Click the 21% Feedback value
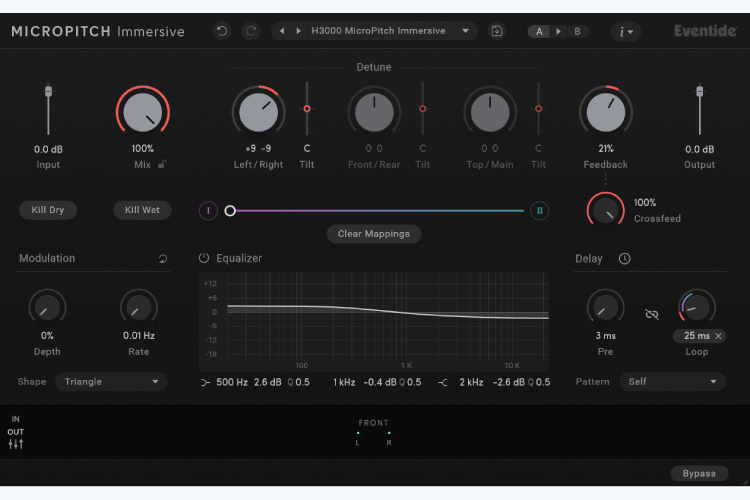 (x=606, y=149)
